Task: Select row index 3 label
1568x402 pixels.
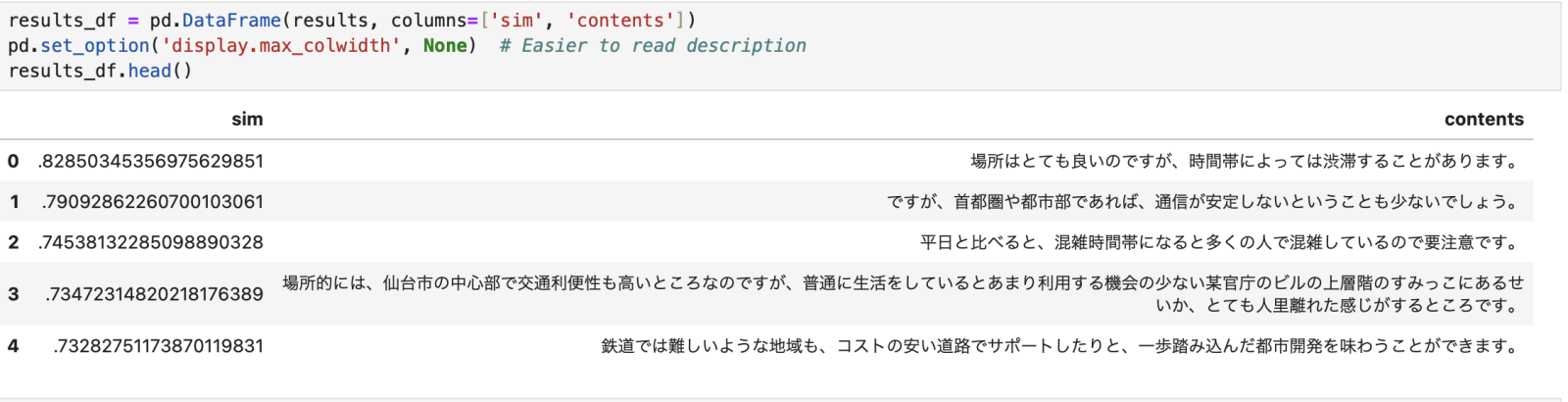Action: [x=13, y=294]
